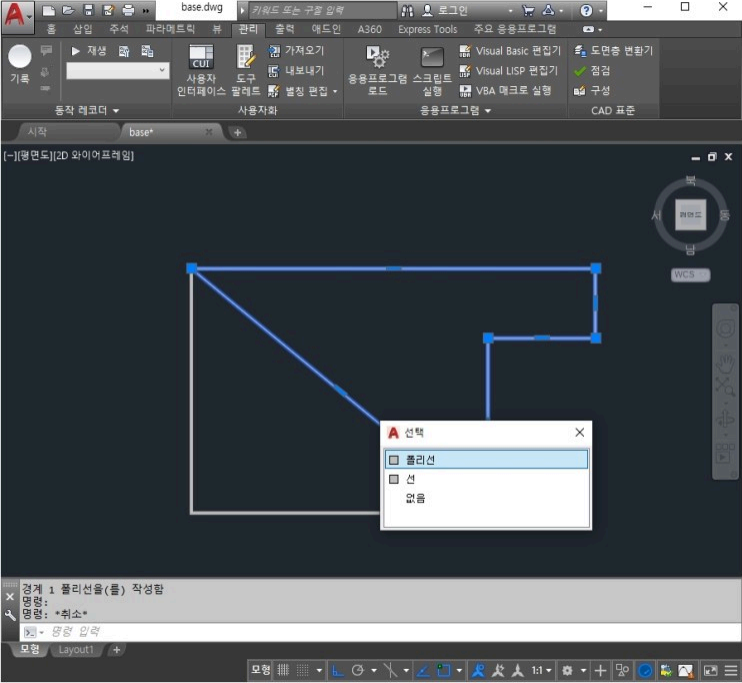
Task: Expand quick access toolbar overflow arrows
Action: coord(146,10)
